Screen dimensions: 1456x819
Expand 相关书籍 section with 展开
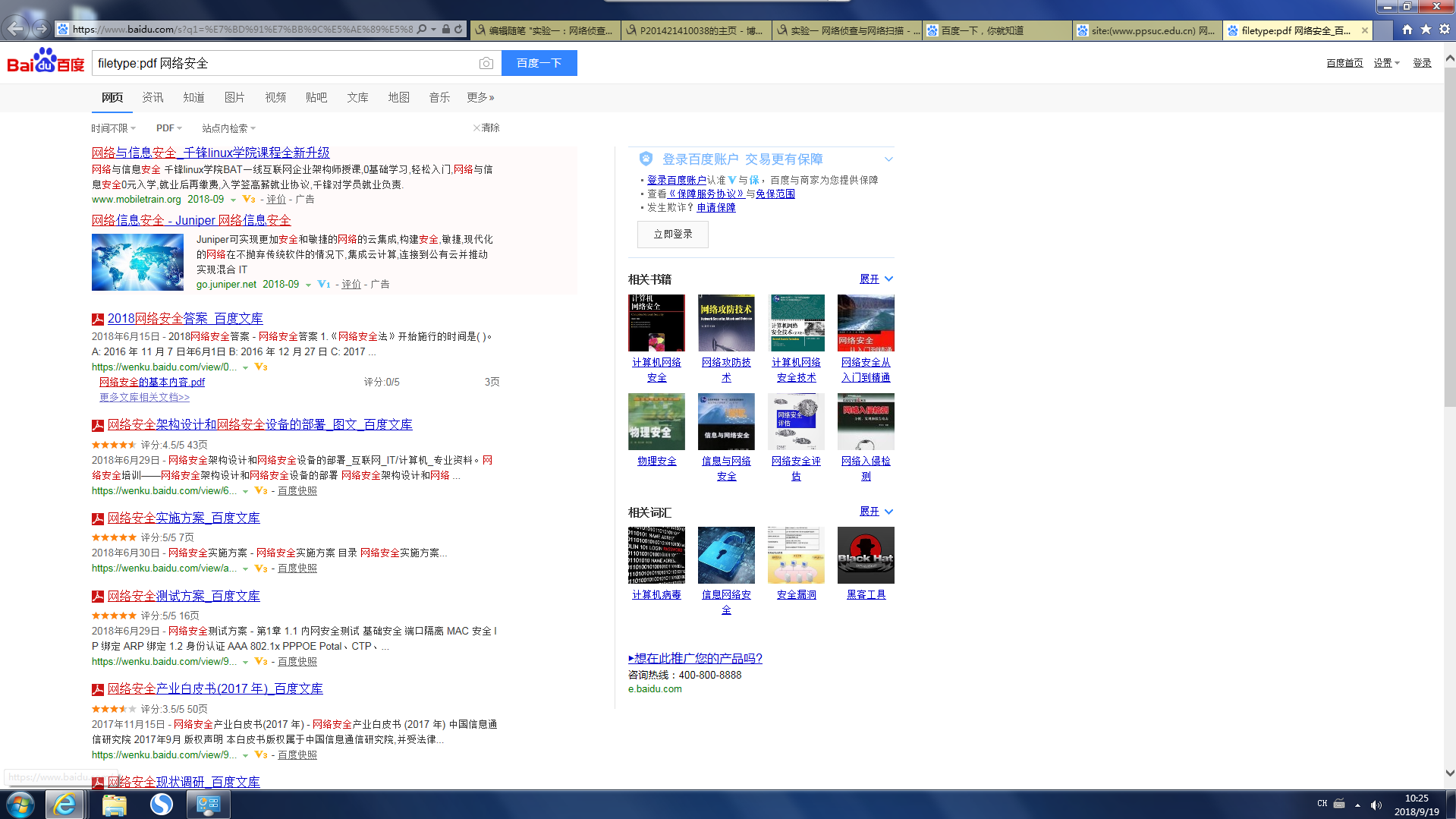[x=876, y=279]
